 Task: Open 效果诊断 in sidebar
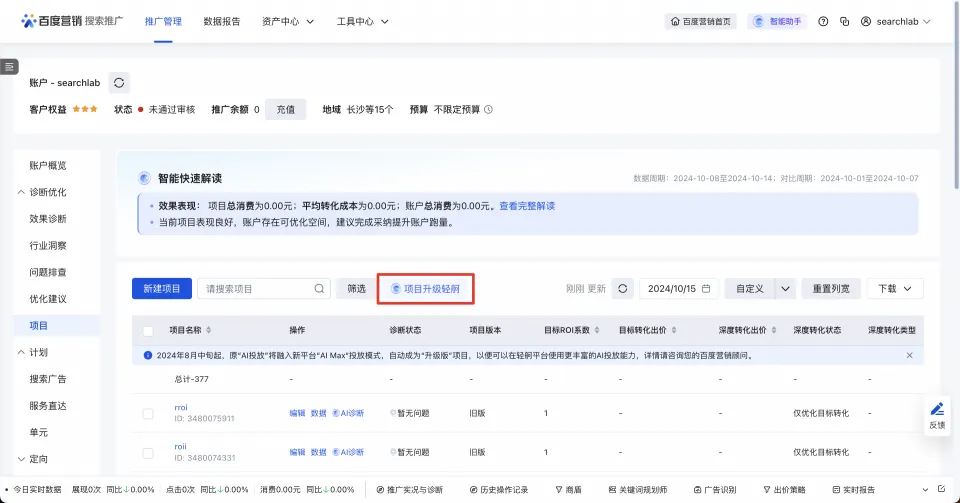point(48,218)
